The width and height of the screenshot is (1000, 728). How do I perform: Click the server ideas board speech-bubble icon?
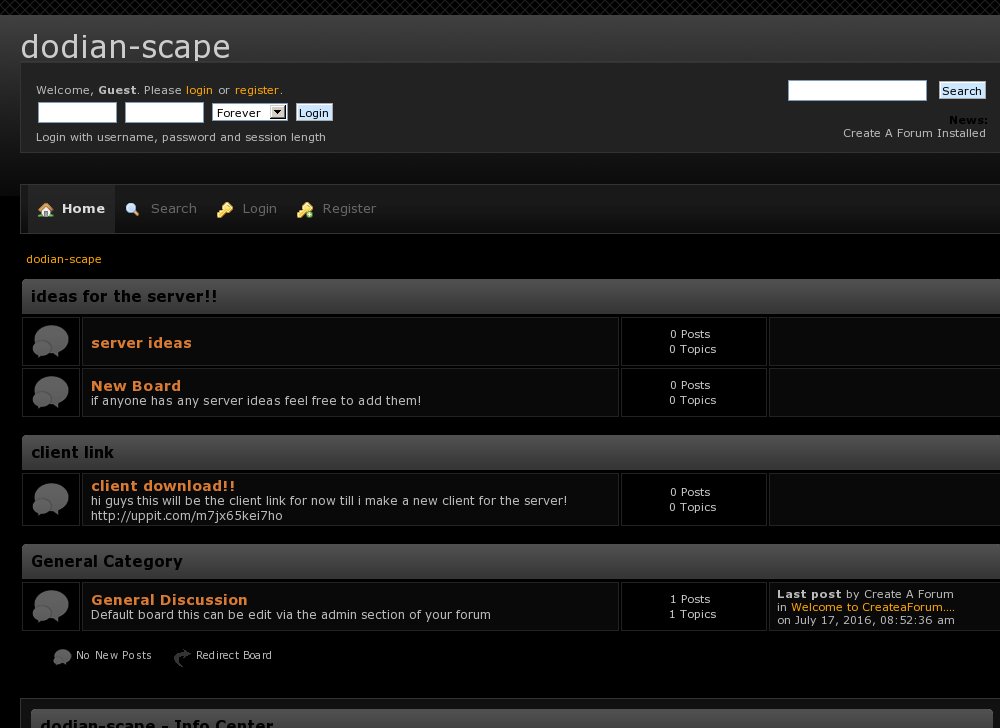click(51, 342)
